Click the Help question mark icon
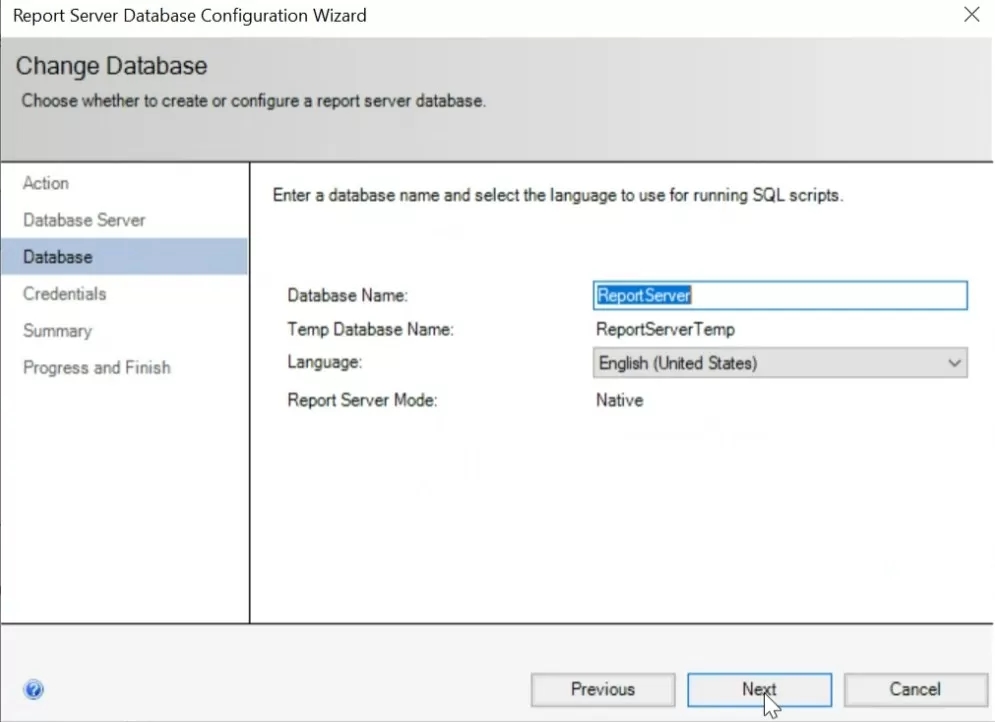The image size is (995, 722). [33, 689]
